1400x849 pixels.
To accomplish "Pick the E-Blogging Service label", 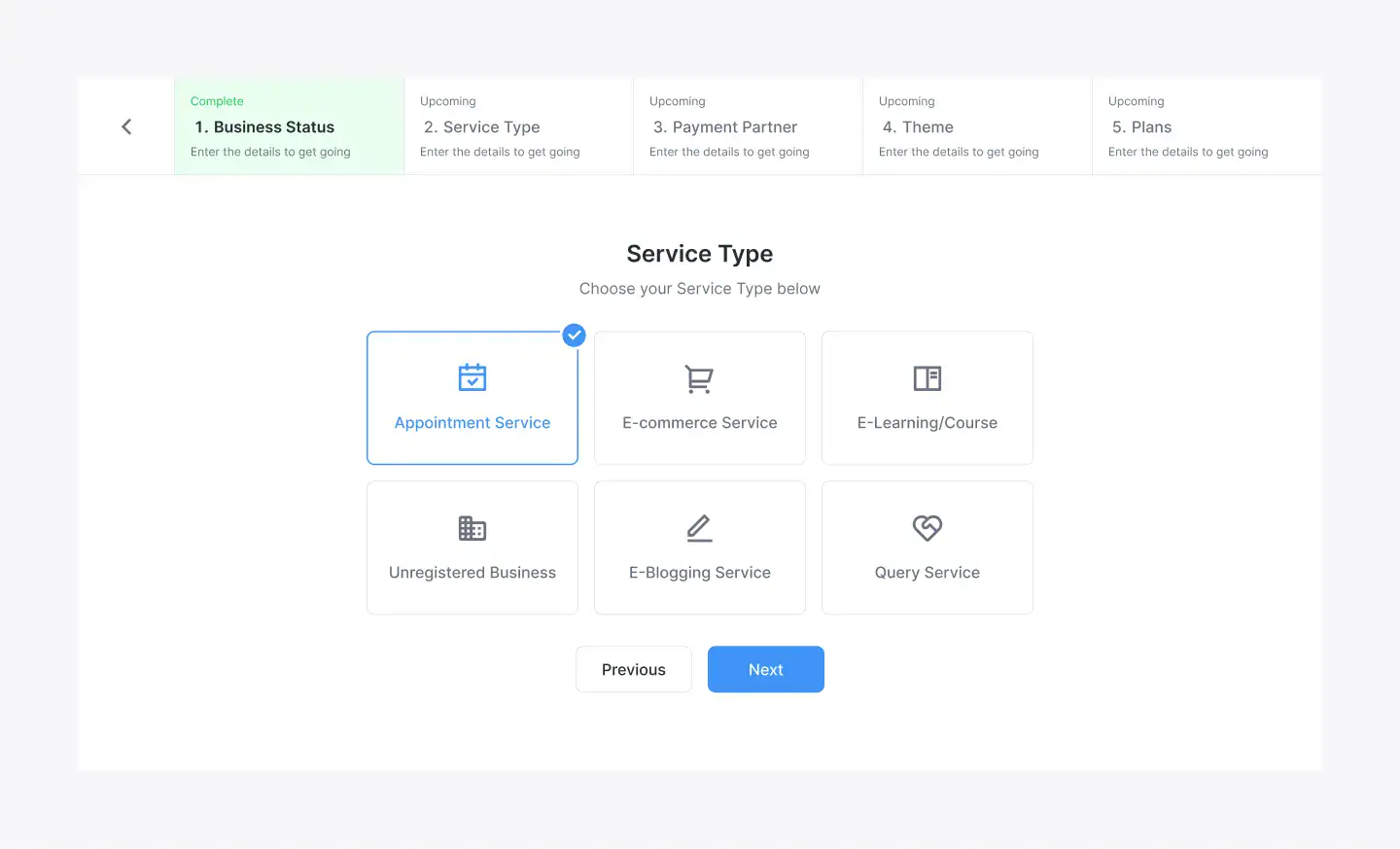I will [700, 573].
